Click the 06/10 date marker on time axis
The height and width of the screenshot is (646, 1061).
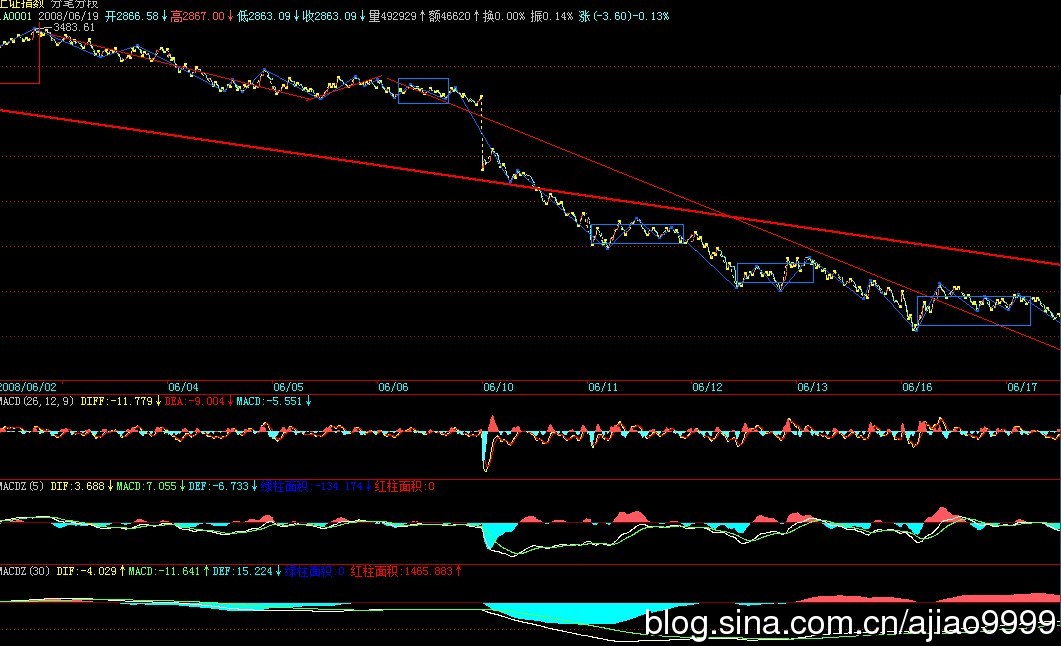(x=498, y=387)
